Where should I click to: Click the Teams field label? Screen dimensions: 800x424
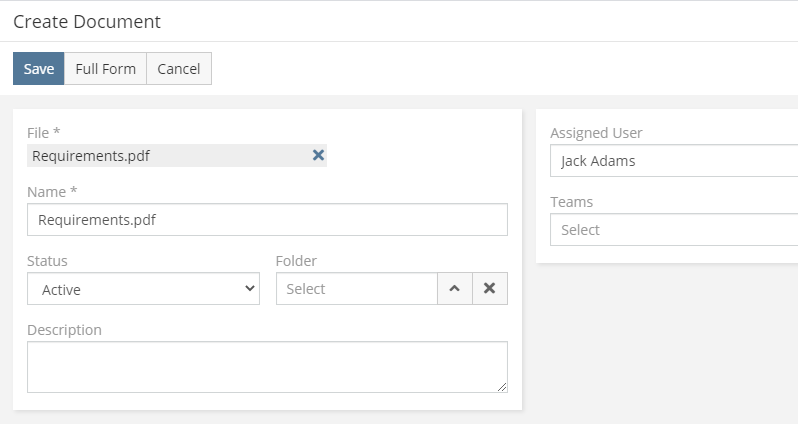click(571, 202)
